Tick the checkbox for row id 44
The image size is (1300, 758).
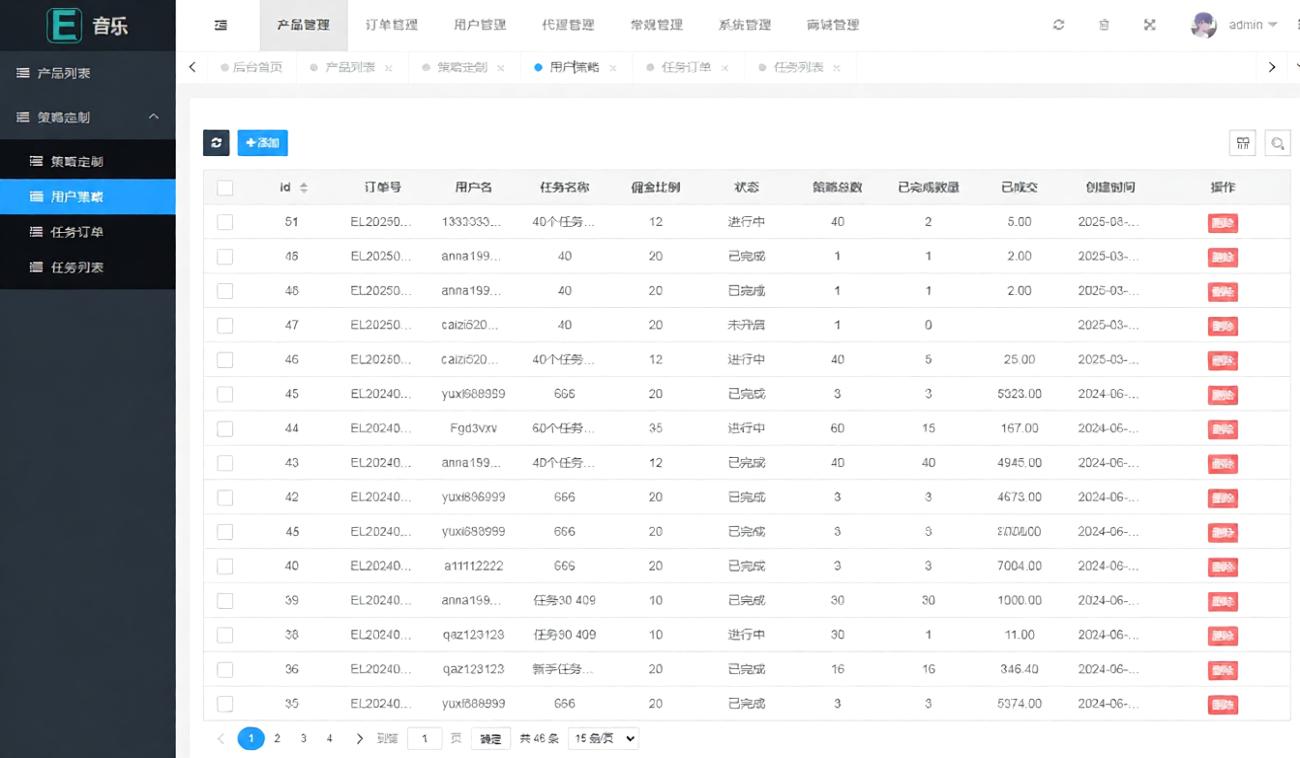pyautogui.click(x=225, y=428)
